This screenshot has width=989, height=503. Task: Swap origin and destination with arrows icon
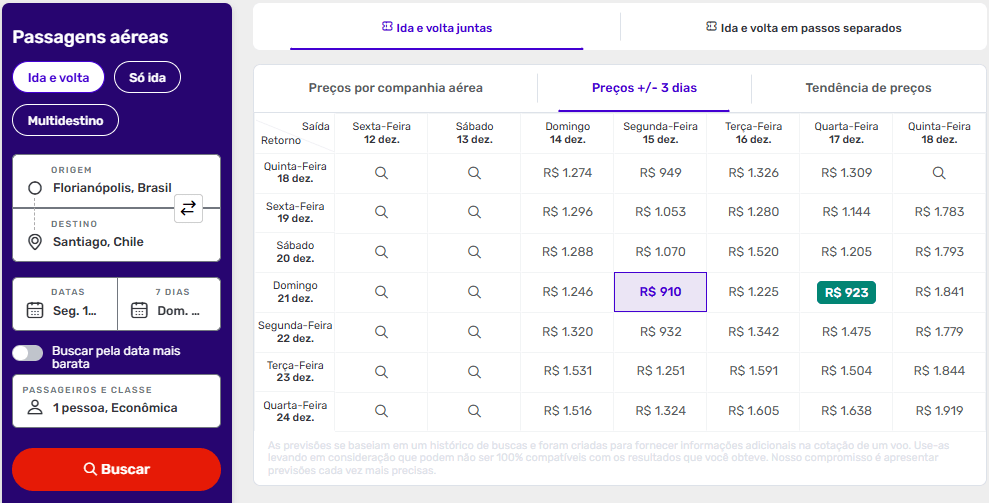[x=188, y=208]
